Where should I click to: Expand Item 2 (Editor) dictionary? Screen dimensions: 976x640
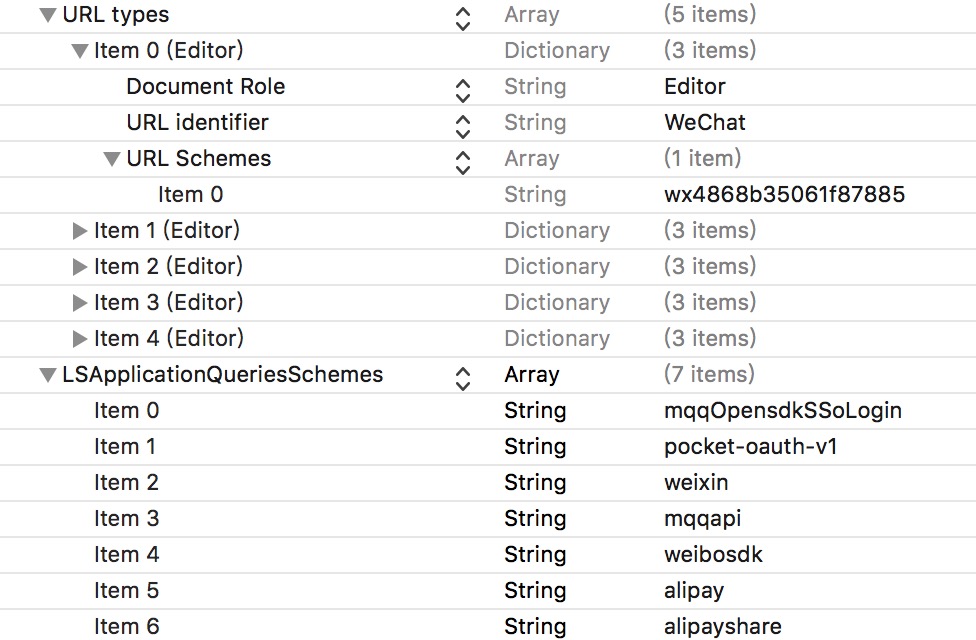[80, 267]
